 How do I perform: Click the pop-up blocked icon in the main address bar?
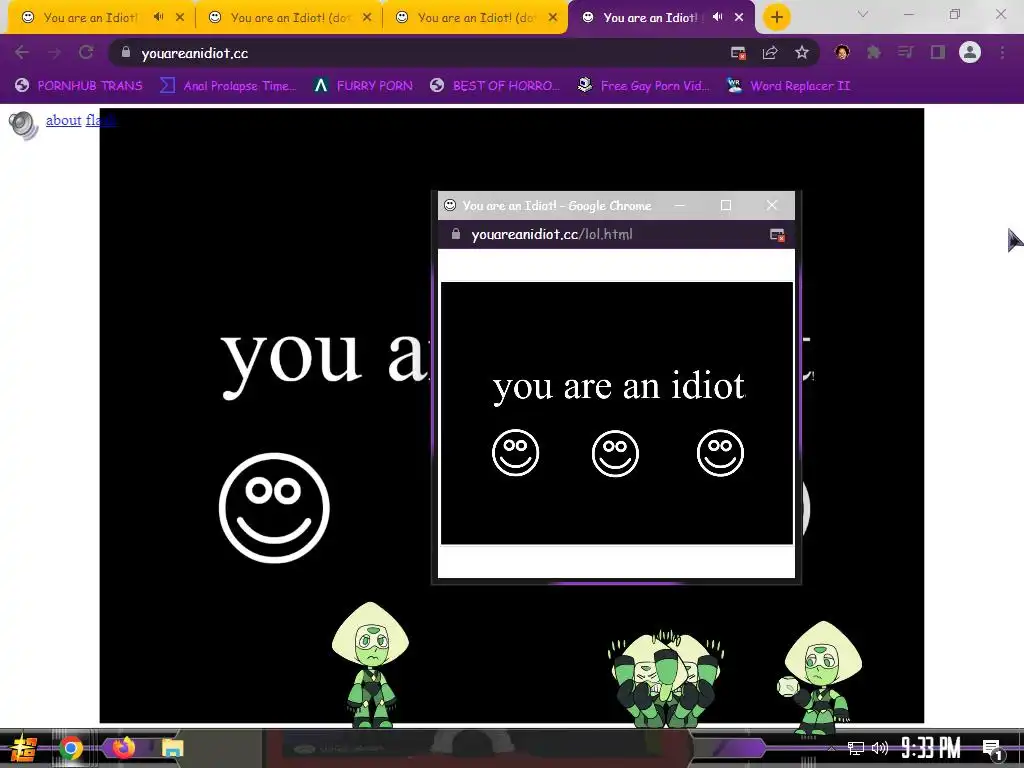coord(739,54)
